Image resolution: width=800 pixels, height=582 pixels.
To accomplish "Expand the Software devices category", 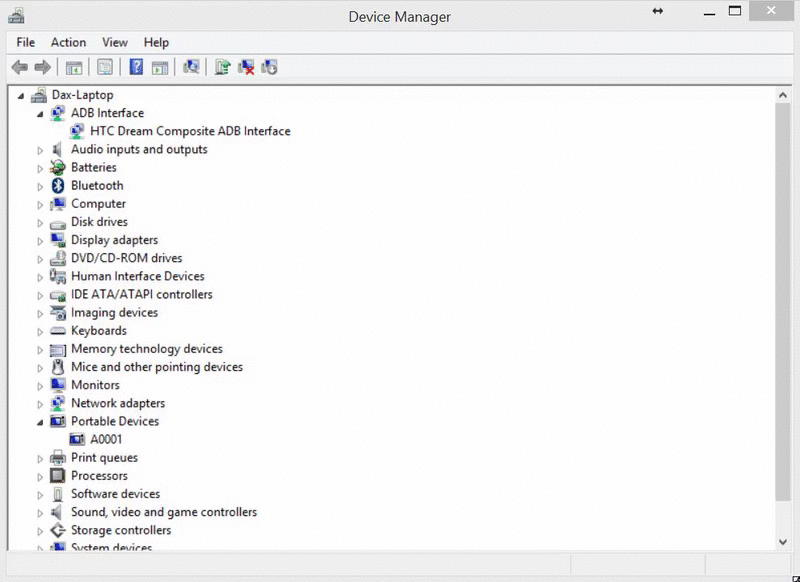I will coord(40,494).
